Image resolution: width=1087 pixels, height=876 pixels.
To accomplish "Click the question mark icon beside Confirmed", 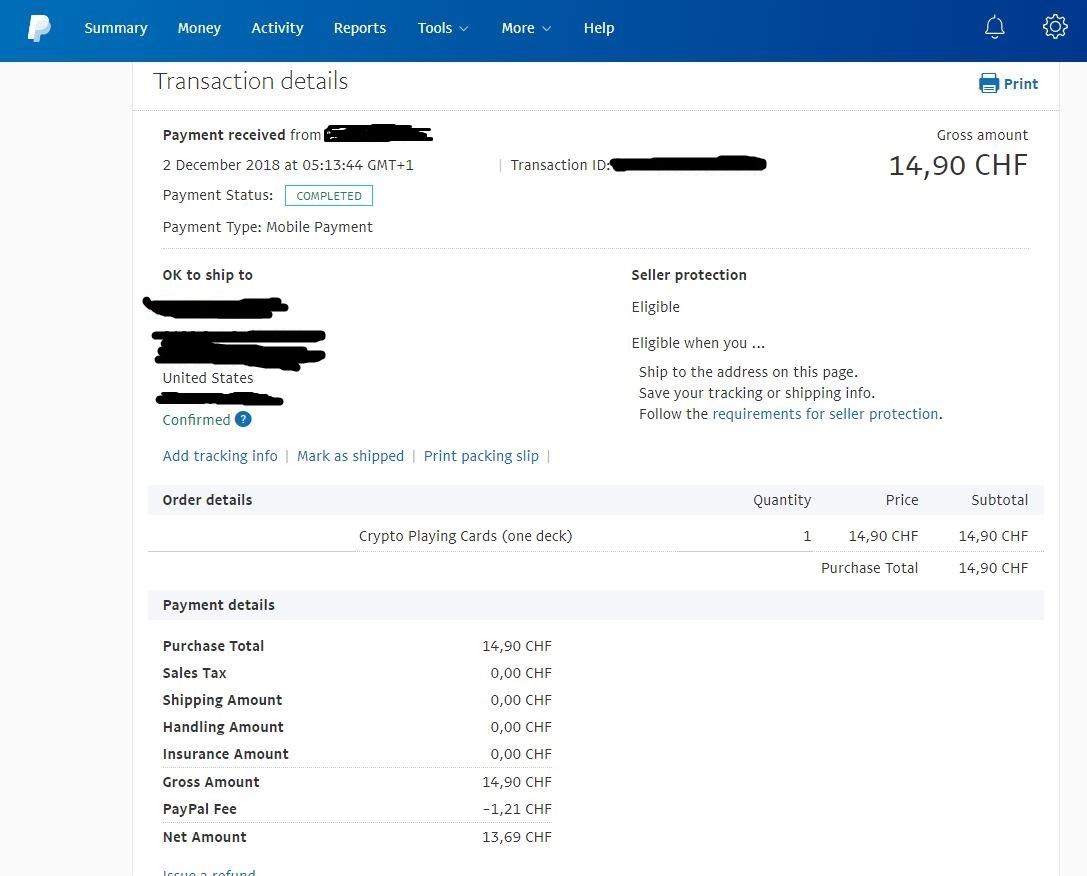I will [x=243, y=420].
